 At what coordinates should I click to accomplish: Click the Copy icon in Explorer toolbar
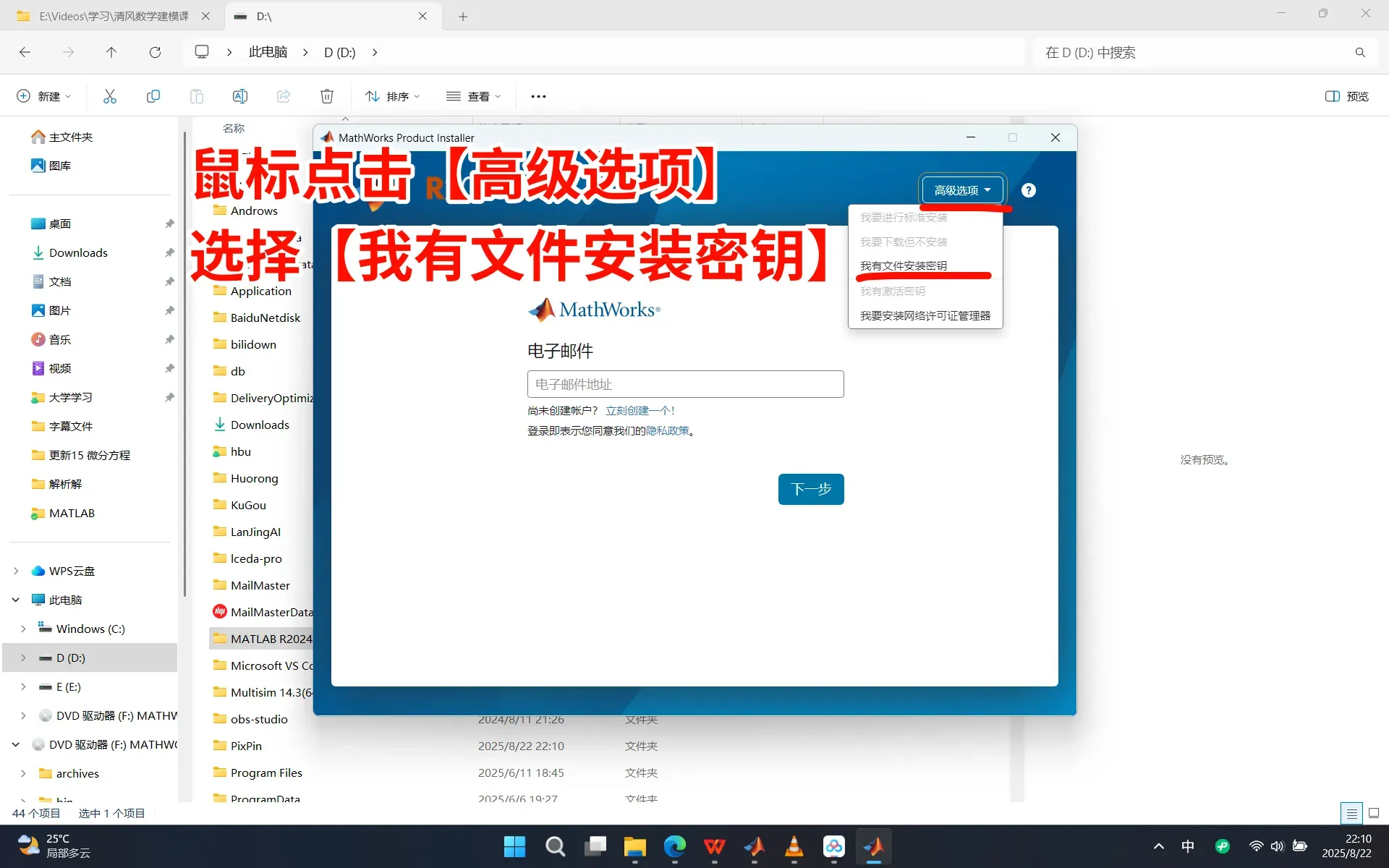click(x=153, y=96)
